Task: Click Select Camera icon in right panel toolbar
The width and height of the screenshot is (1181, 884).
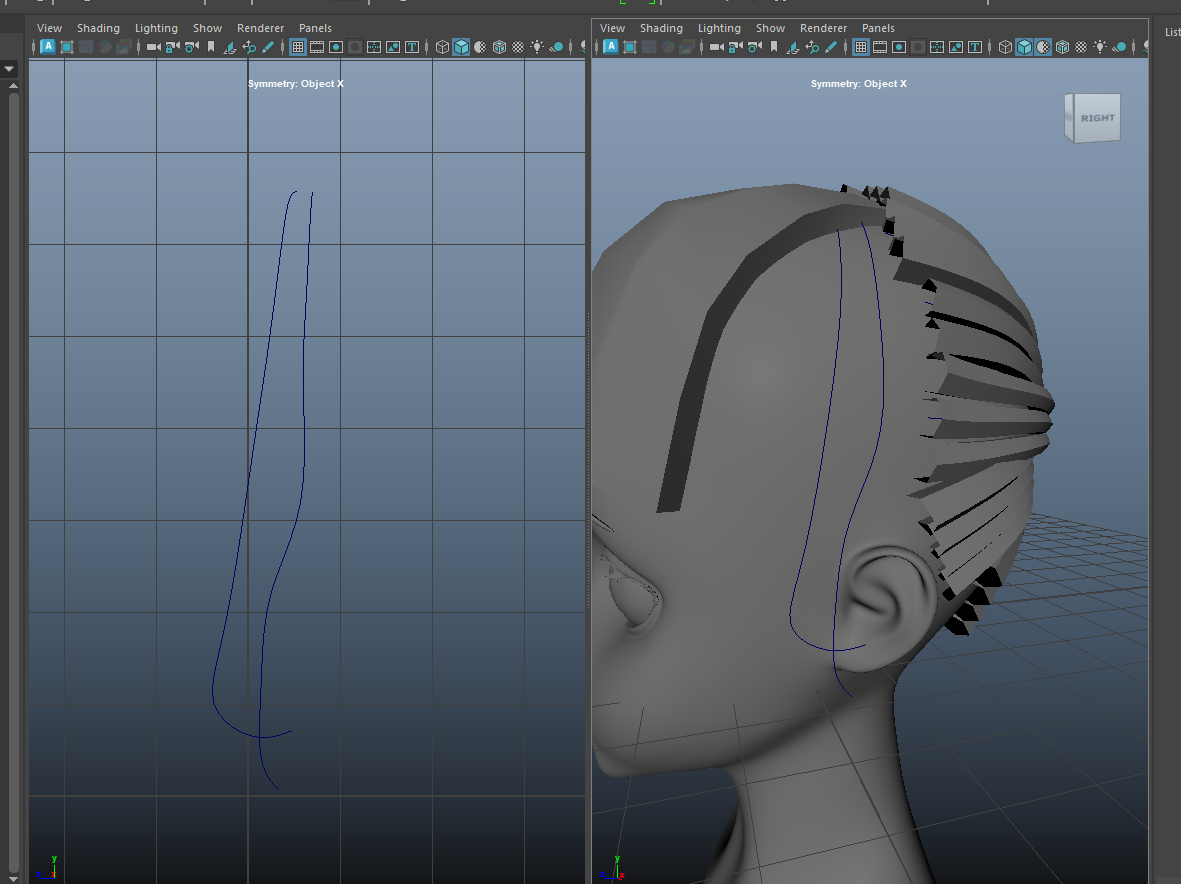Action: tap(716, 47)
